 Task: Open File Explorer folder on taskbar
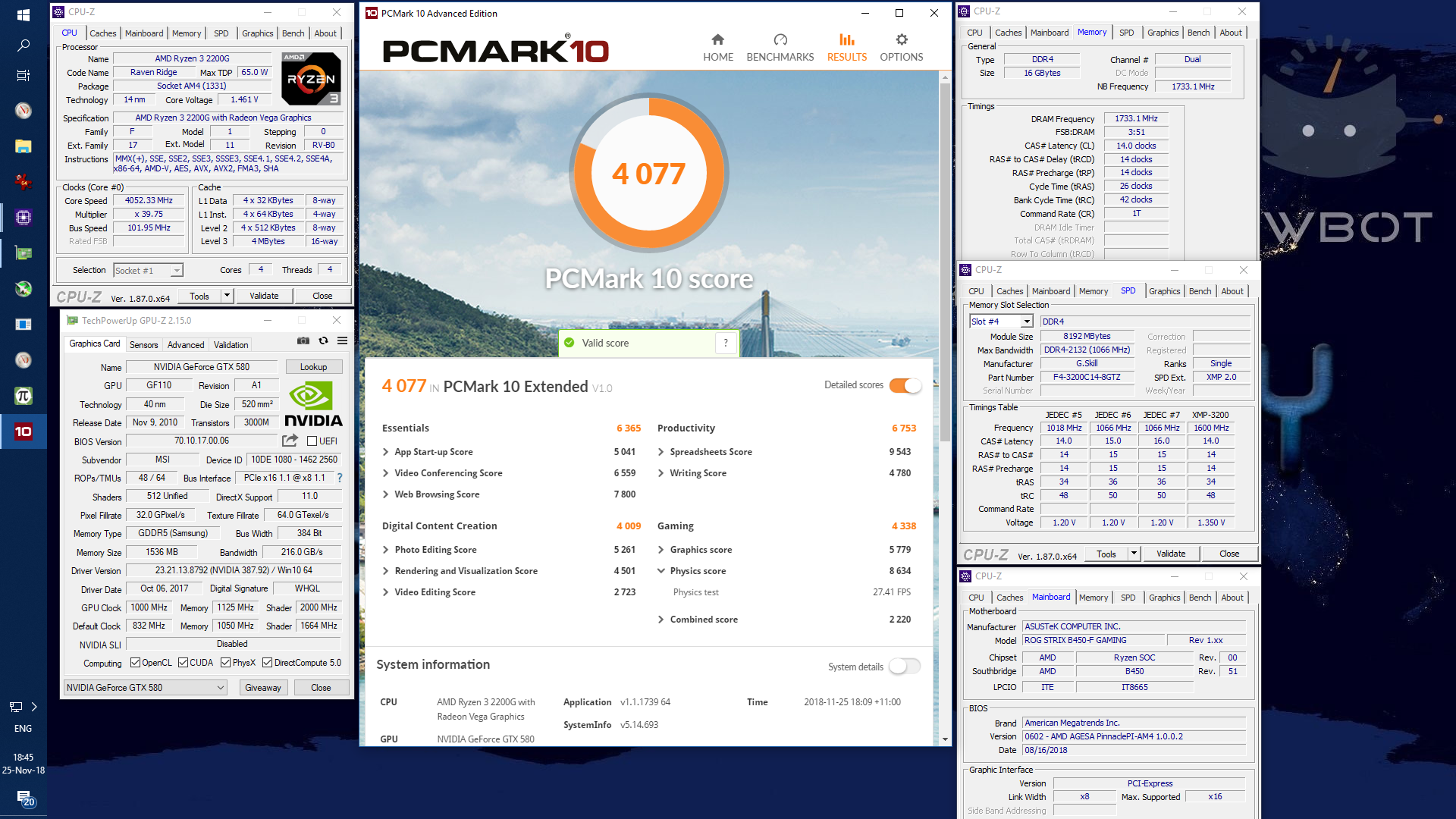(x=24, y=146)
